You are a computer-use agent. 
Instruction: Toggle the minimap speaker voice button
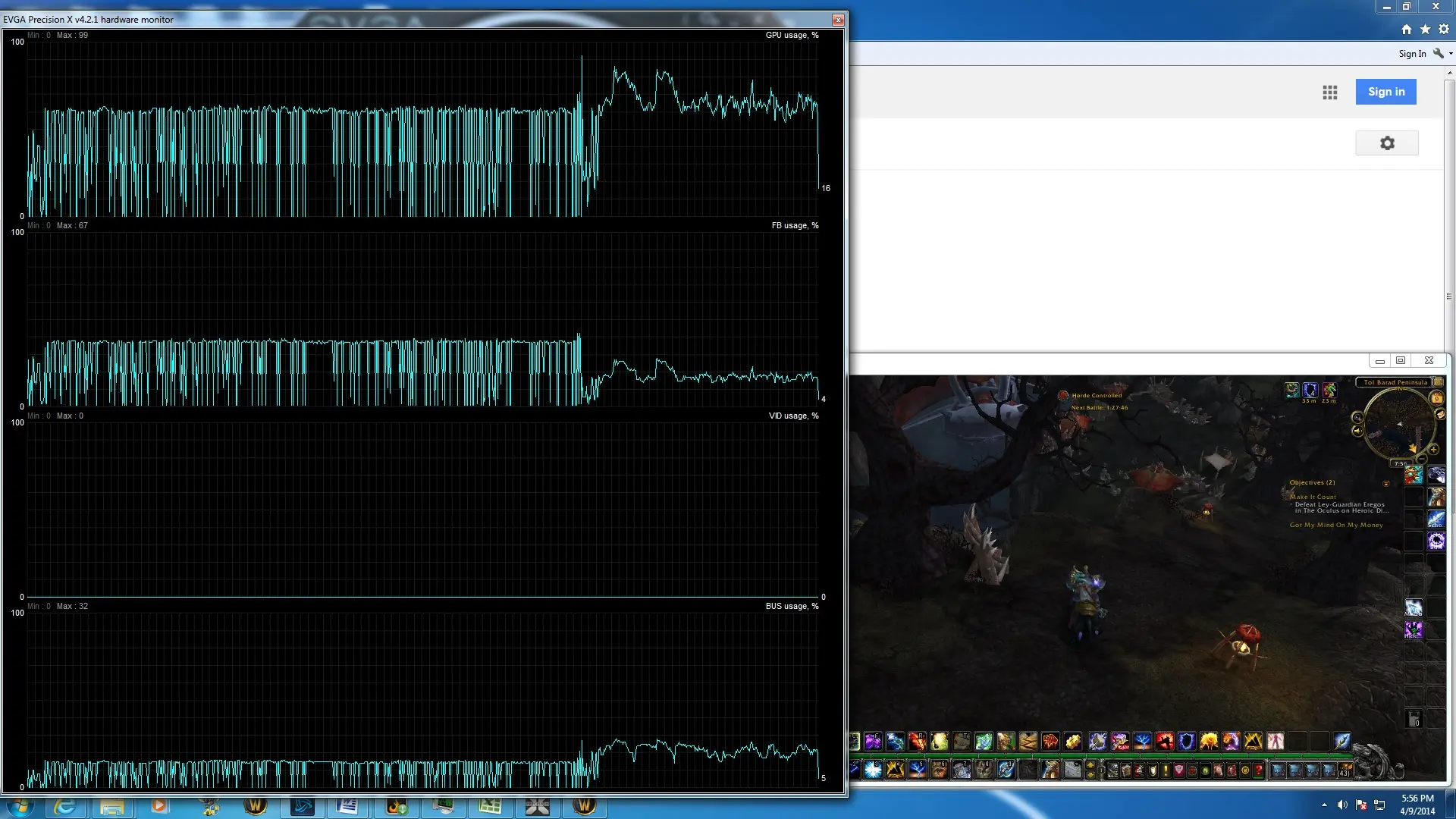[1358, 431]
